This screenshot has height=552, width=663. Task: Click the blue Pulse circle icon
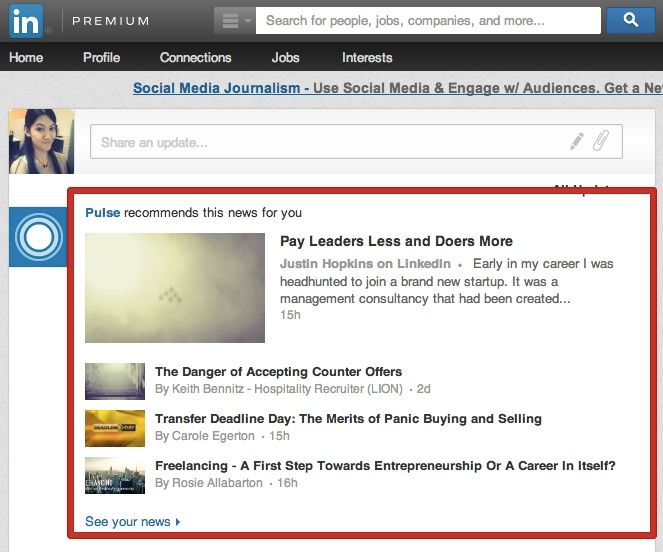(x=38, y=237)
